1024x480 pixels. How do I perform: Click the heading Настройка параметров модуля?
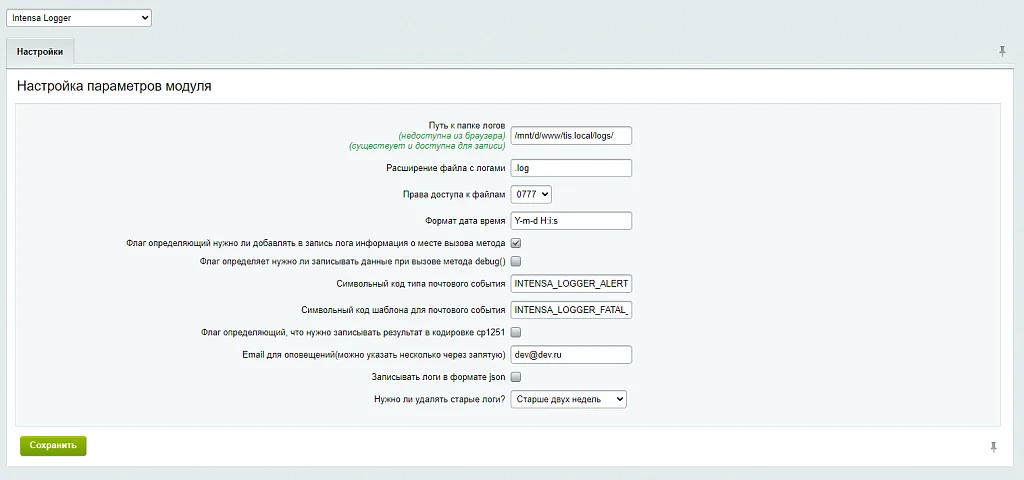point(114,86)
